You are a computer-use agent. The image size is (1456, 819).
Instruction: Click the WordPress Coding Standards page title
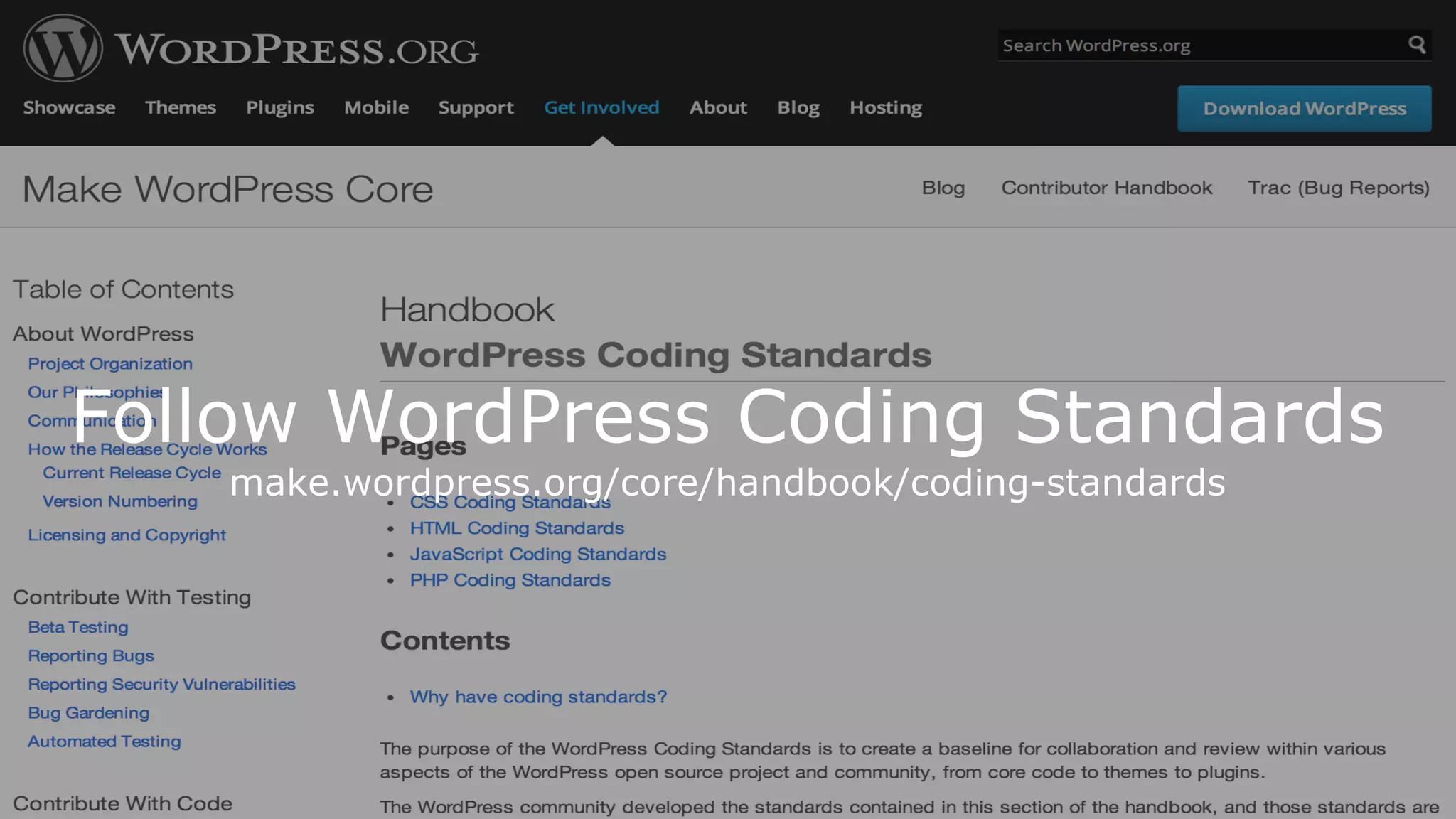tap(655, 355)
